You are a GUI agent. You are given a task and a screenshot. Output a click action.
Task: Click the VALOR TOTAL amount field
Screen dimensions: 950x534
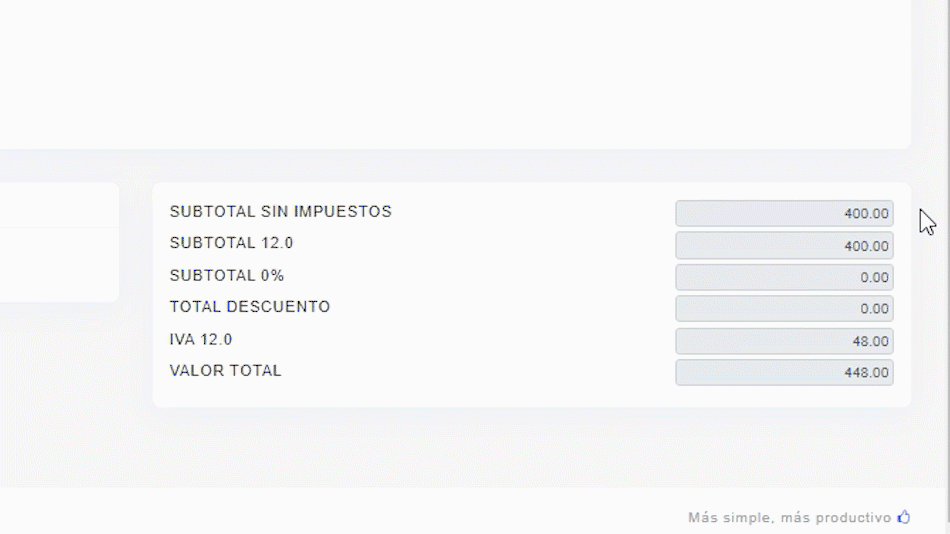point(784,373)
